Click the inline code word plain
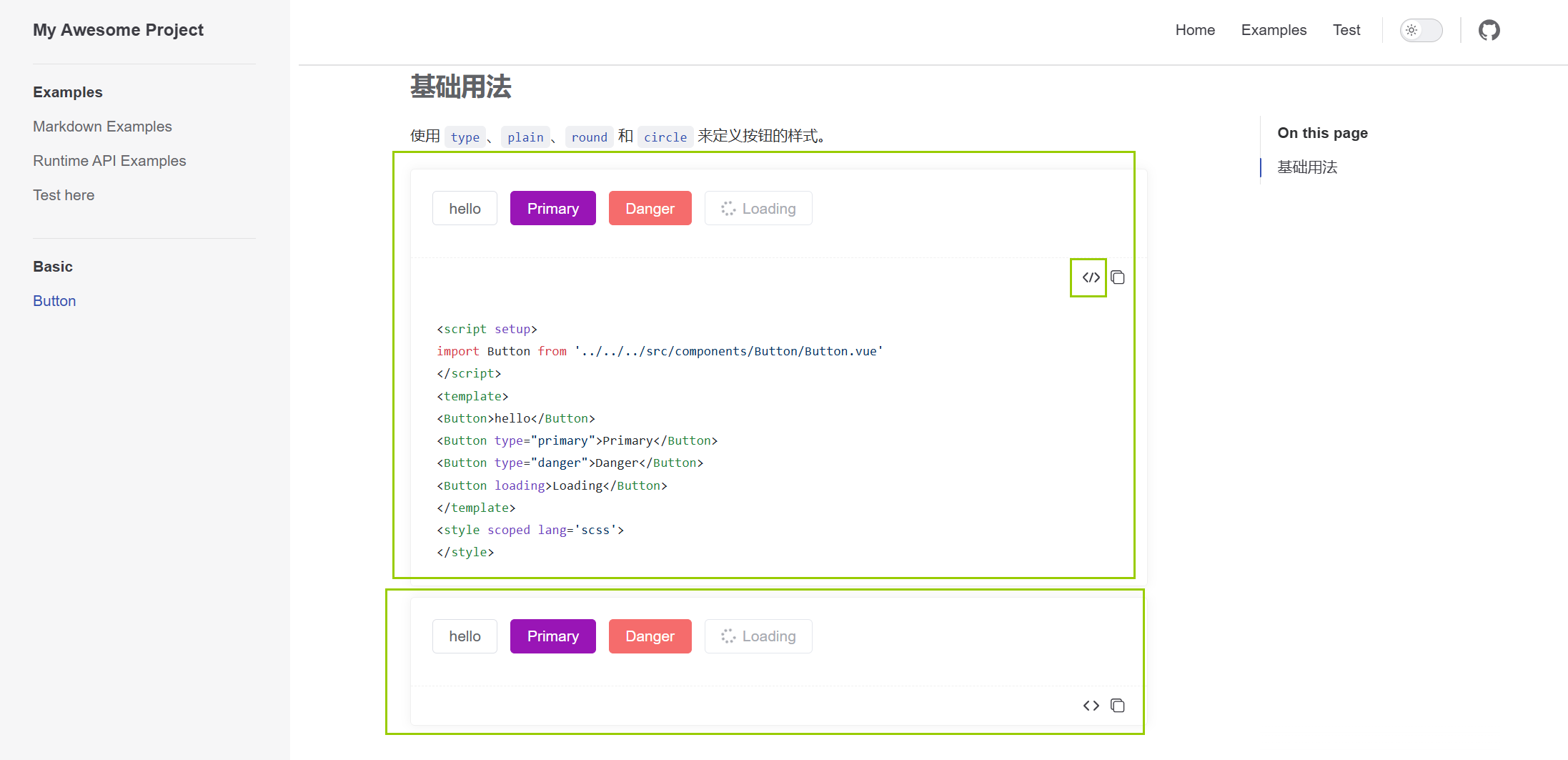 point(525,137)
